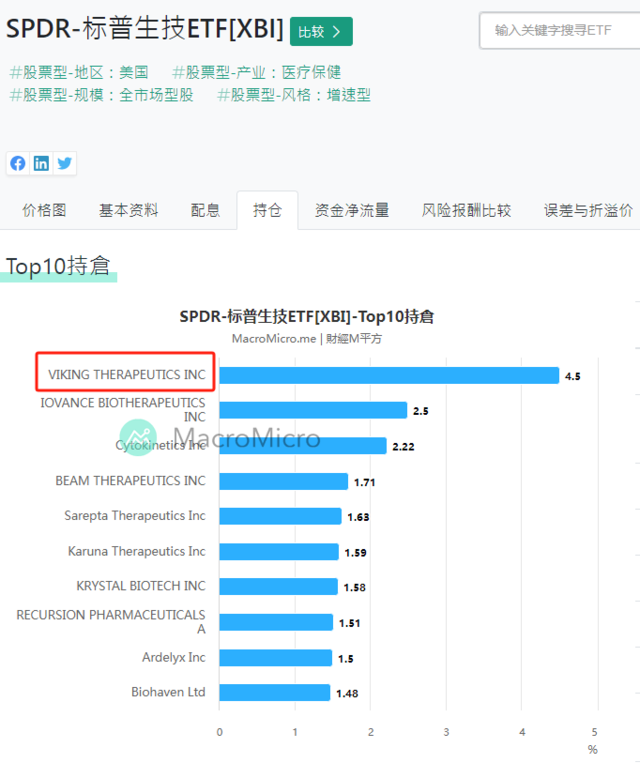This screenshot has width=640, height=763.
Task: Click the Ardelyx Inc bar
Action: coord(275,658)
